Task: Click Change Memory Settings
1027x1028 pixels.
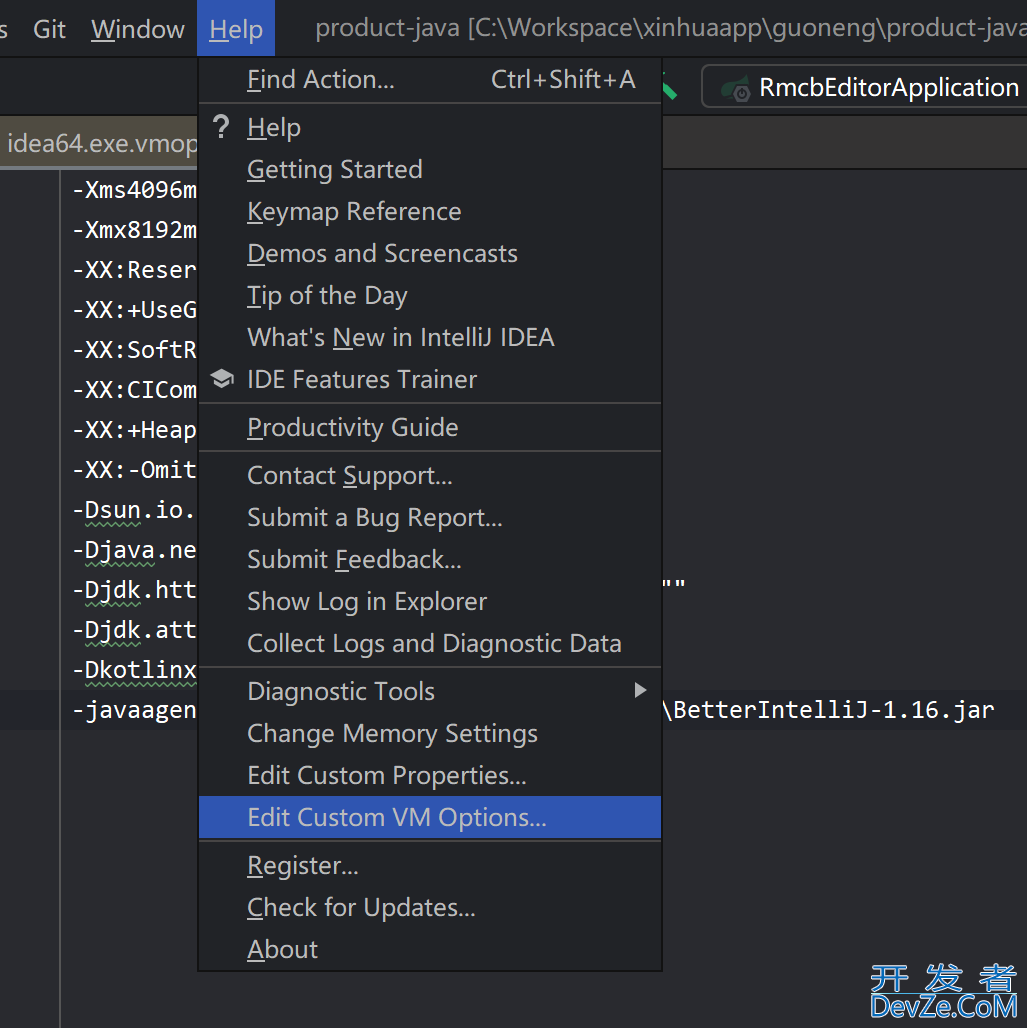Action: pyautogui.click(x=392, y=733)
